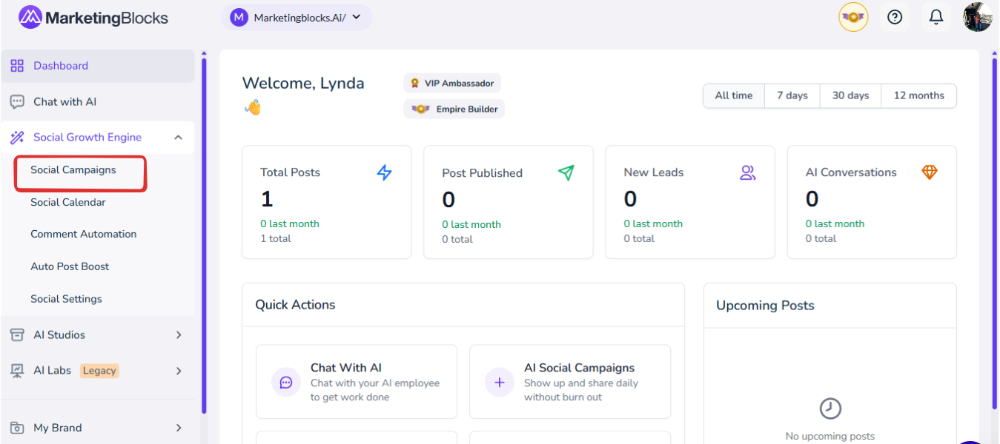Open the user profile avatar
The width and height of the screenshot is (1000, 444).
click(x=977, y=17)
